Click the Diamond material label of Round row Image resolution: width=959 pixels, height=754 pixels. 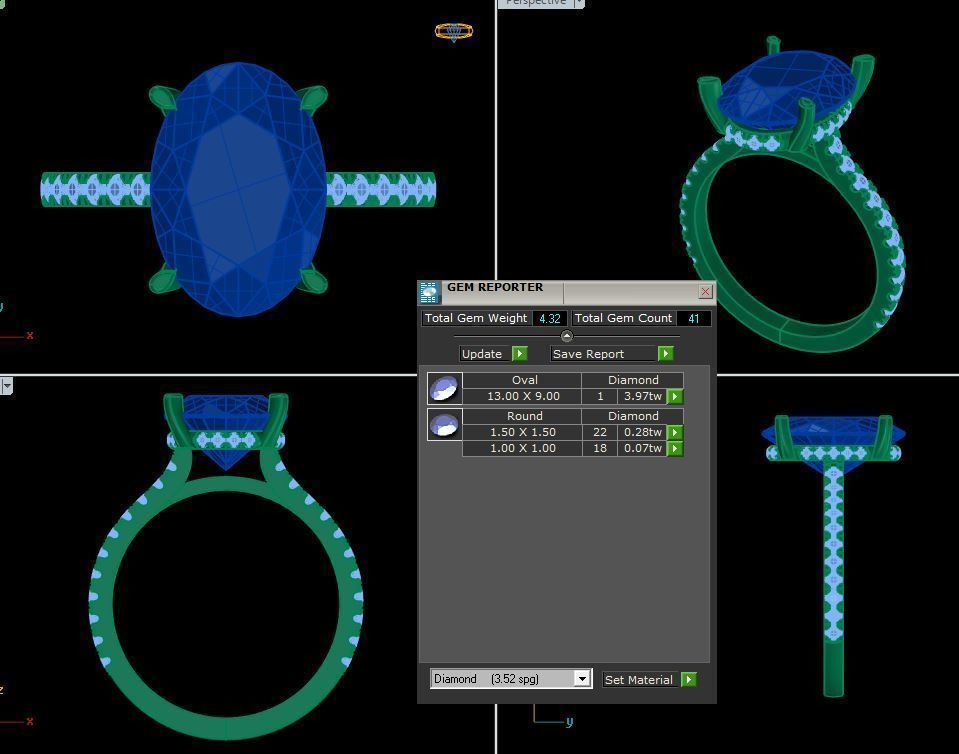(x=633, y=416)
